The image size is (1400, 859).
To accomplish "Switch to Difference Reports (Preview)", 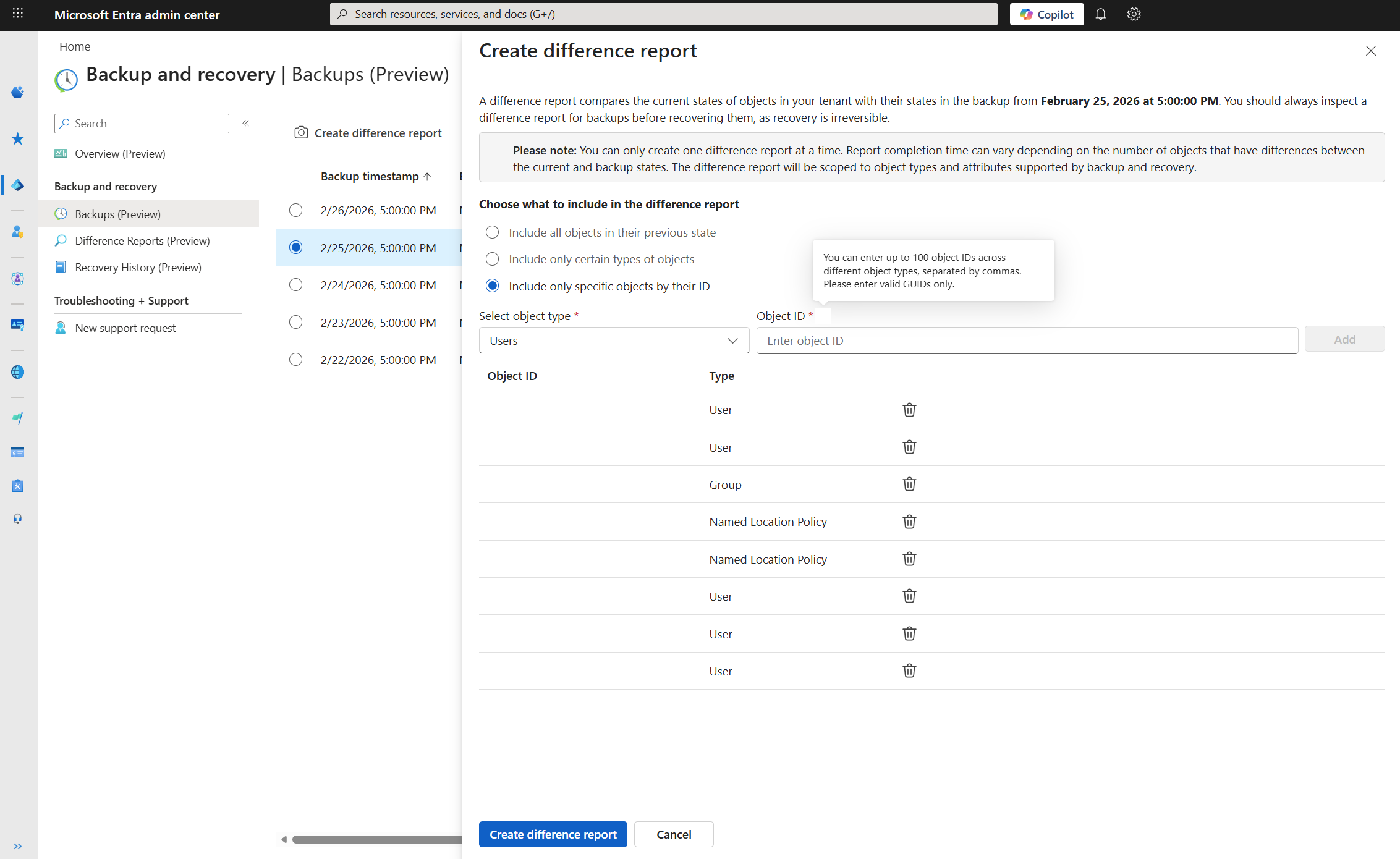I will click(142, 240).
